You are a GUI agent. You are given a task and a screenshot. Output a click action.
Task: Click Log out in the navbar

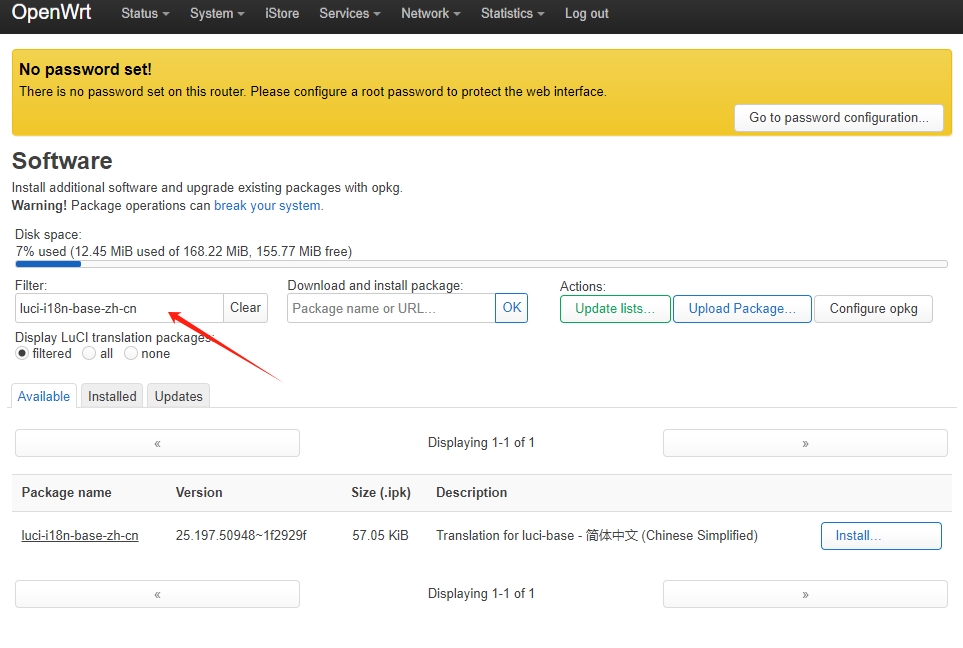tap(587, 14)
